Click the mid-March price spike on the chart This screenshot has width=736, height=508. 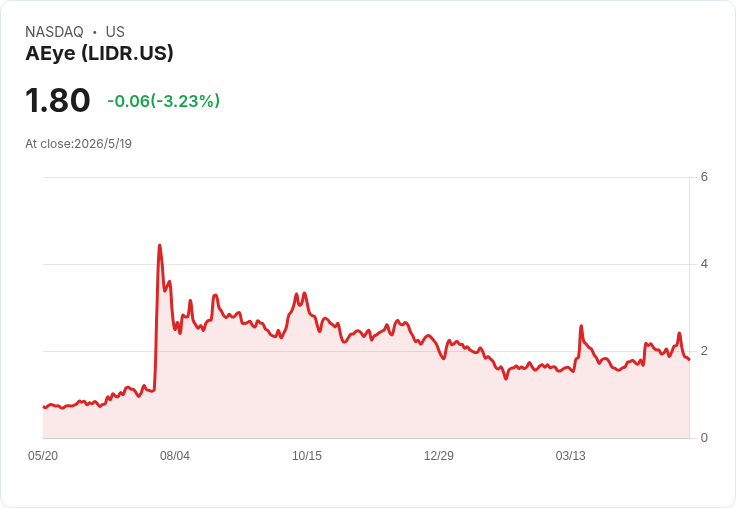point(581,326)
